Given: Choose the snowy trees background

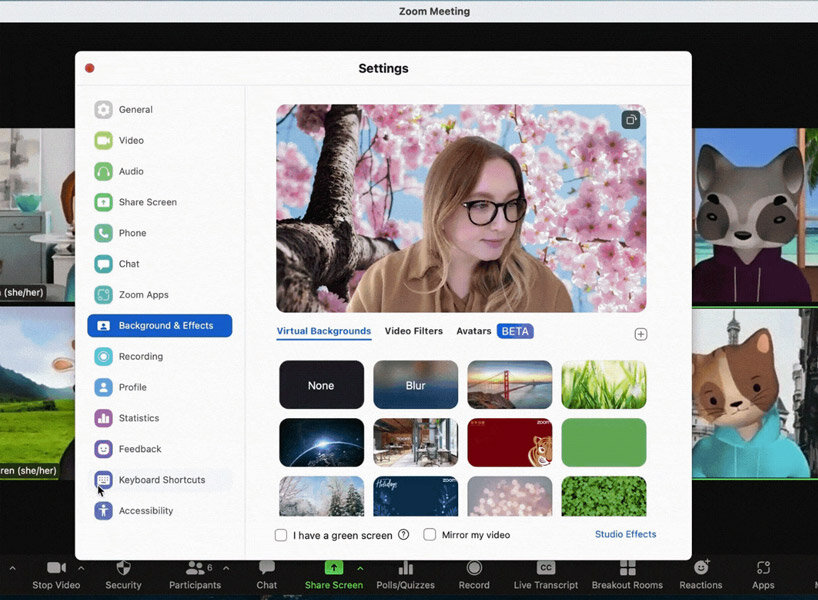Looking at the screenshot, I should [321, 496].
